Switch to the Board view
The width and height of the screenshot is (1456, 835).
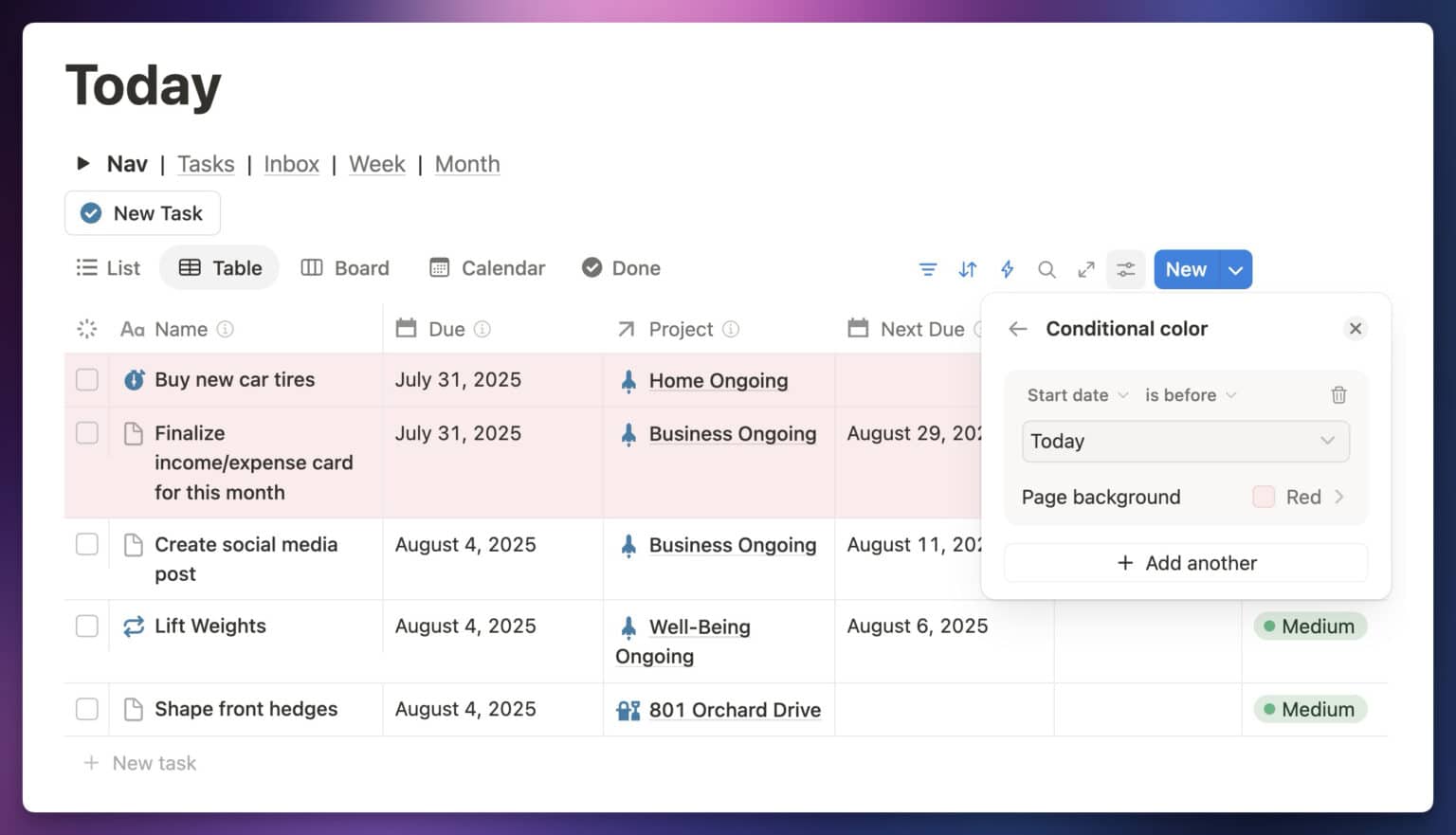(345, 267)
